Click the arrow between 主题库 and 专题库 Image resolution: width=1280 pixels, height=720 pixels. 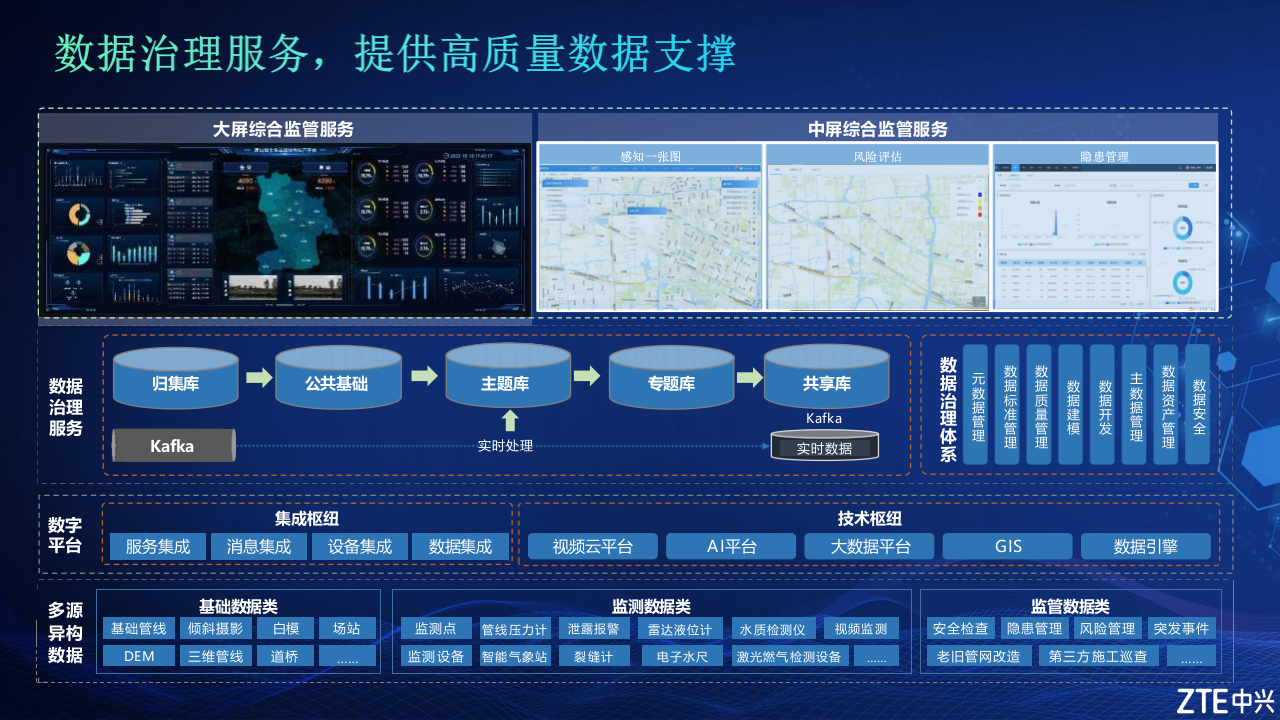588,378
